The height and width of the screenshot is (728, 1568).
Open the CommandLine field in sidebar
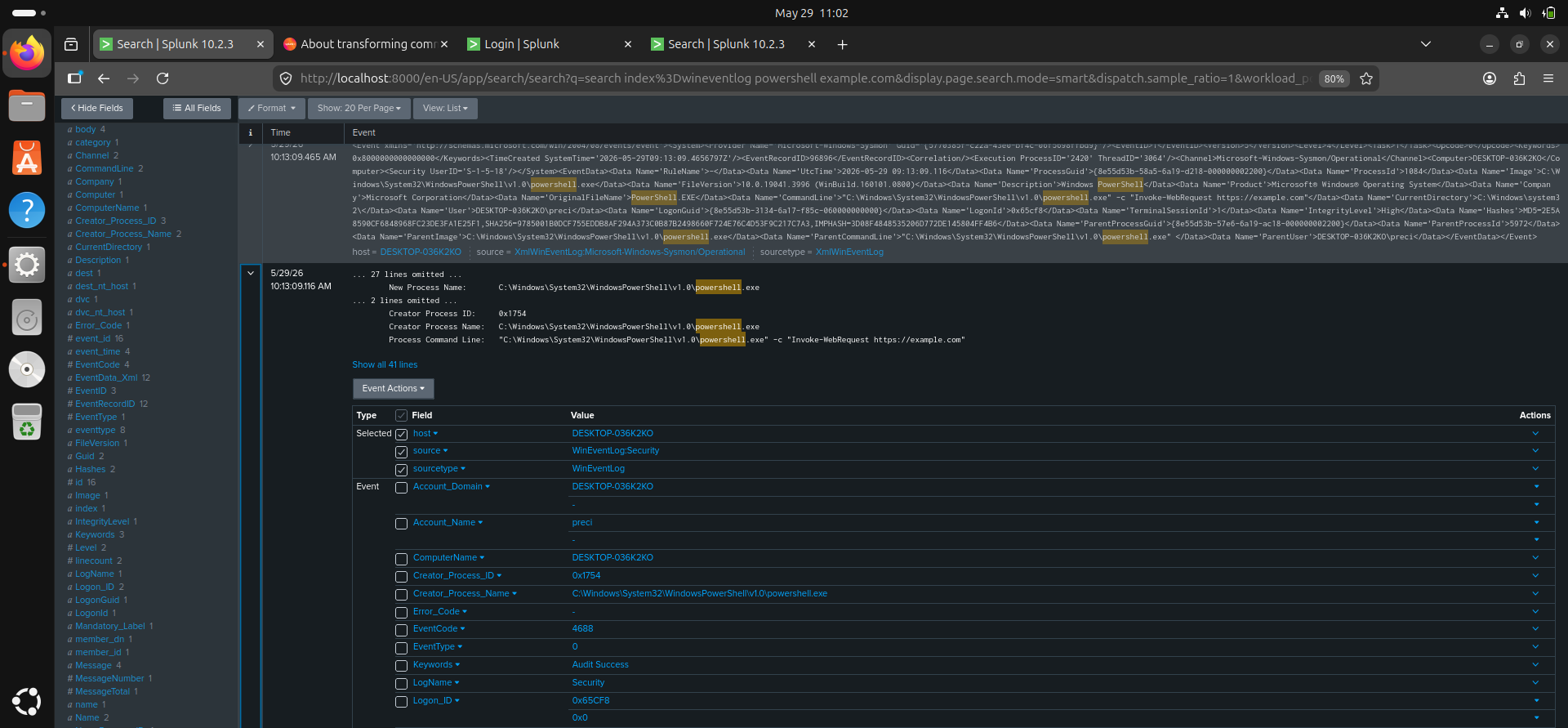point(105,168)
